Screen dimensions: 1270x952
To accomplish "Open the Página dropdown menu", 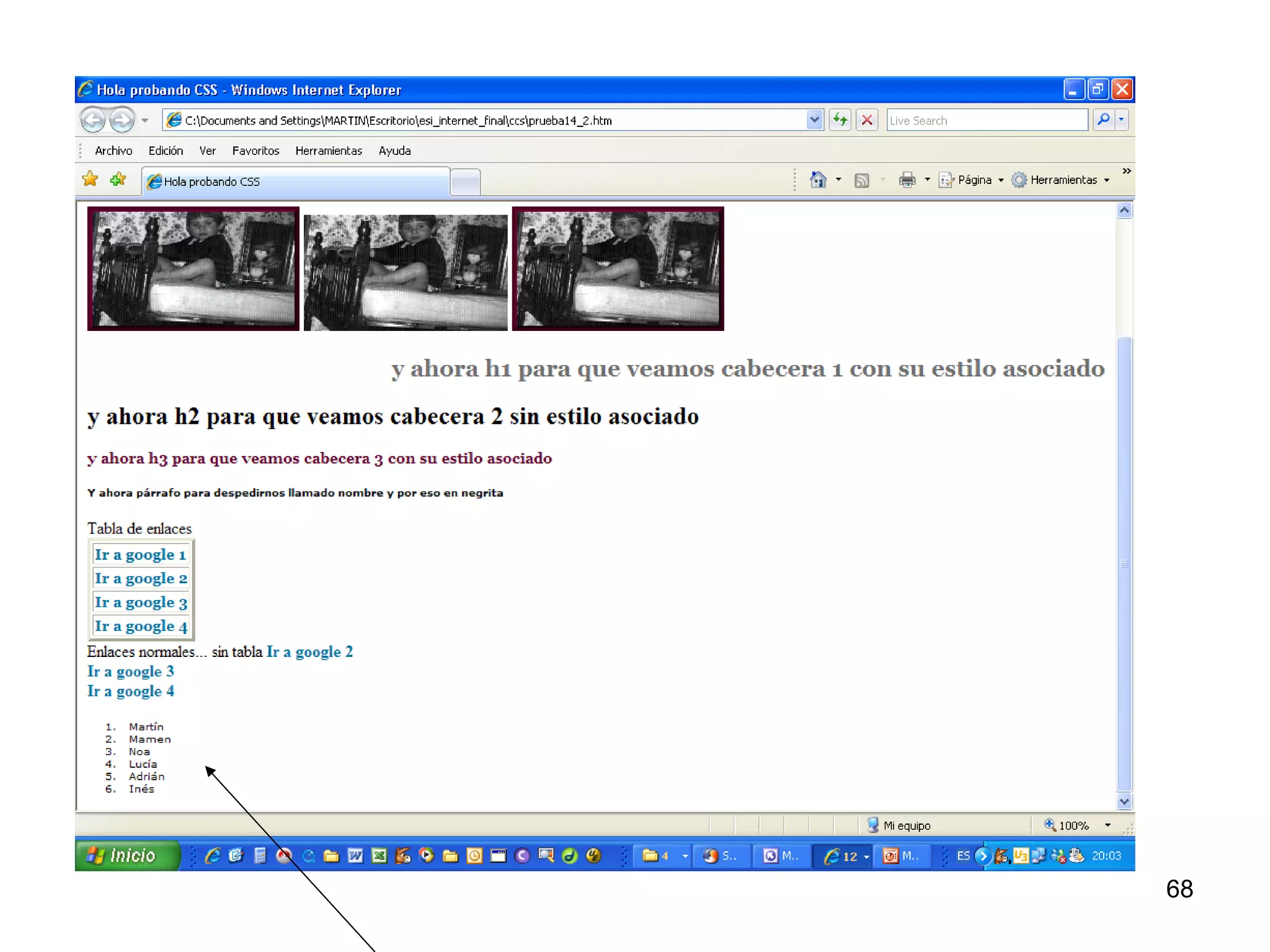I will point(974,180).
